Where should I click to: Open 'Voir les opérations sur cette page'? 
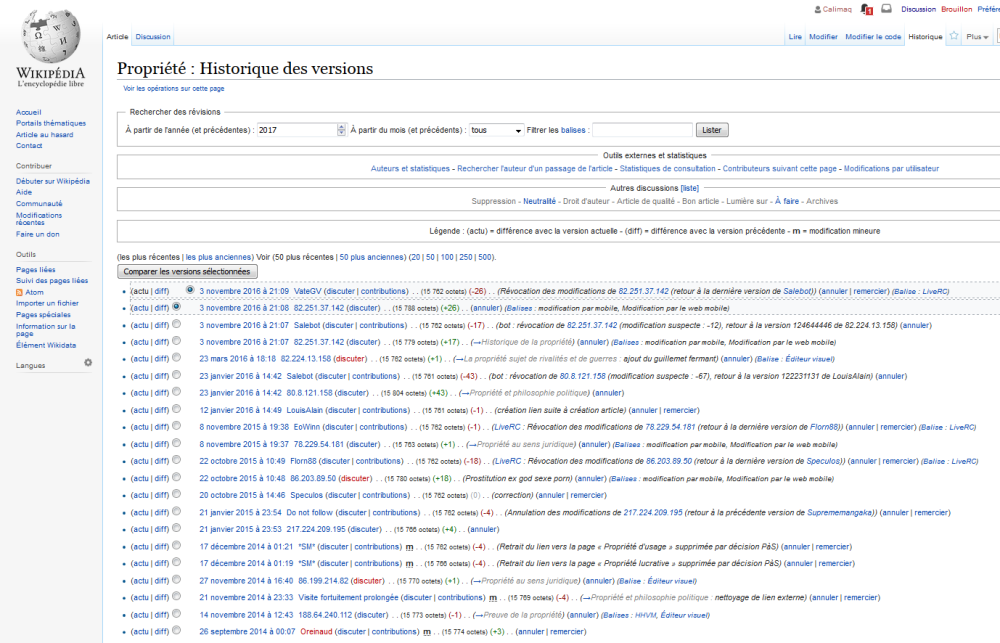pyautogui.click(x=173, y=89)
